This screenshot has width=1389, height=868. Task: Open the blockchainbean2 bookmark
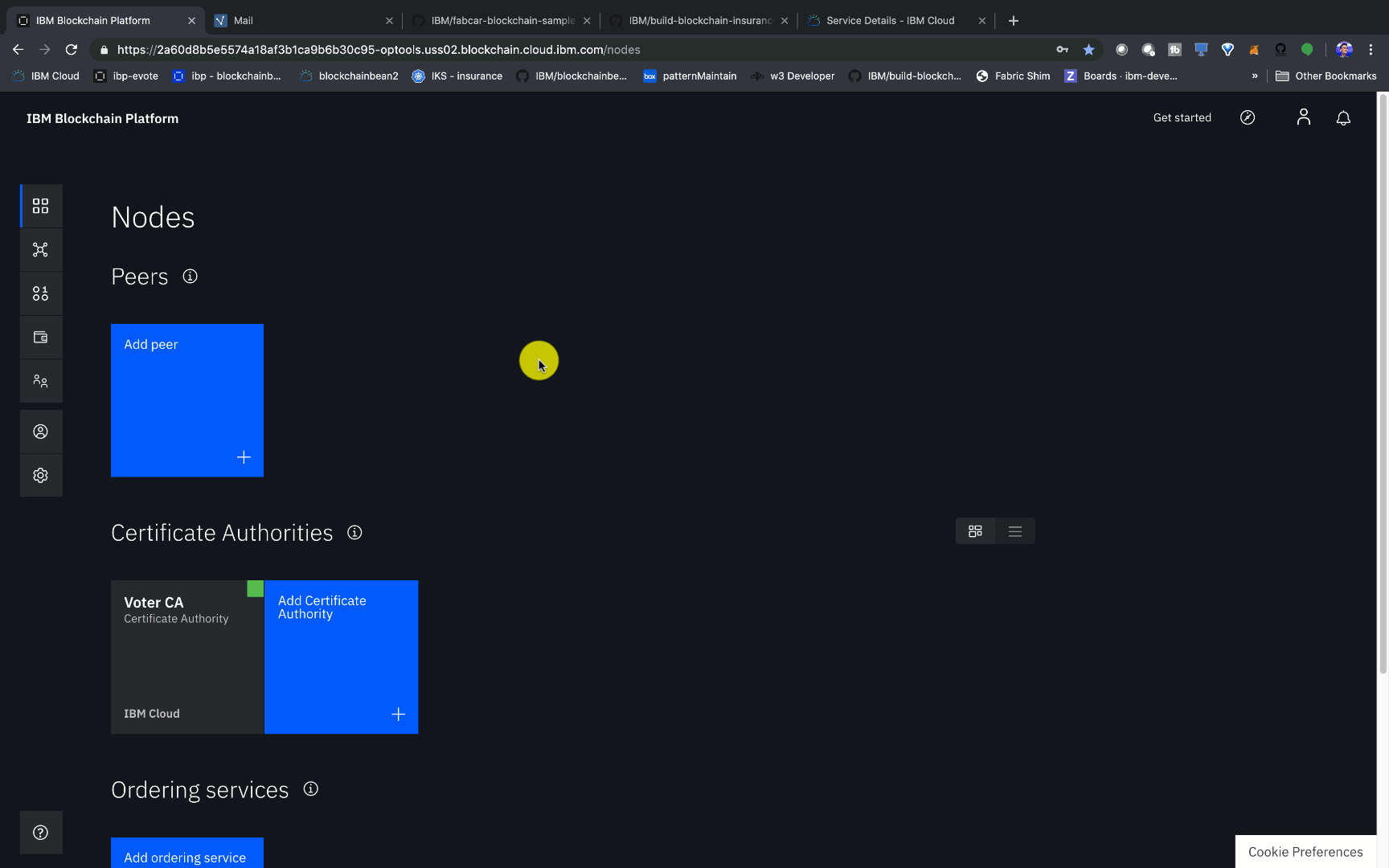pyautogui.click(x=349, y=76)
